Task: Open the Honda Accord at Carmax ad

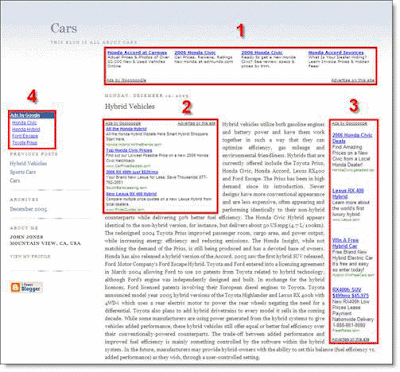Action: [x=137, y=53]
